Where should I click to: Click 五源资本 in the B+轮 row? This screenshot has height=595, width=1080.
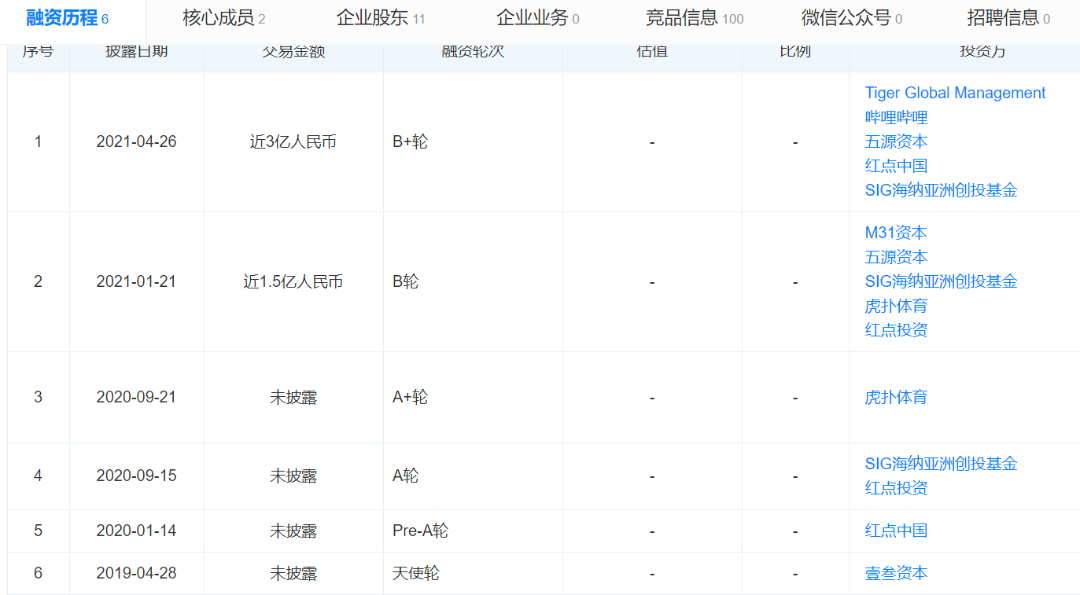[x=896, y=141]
